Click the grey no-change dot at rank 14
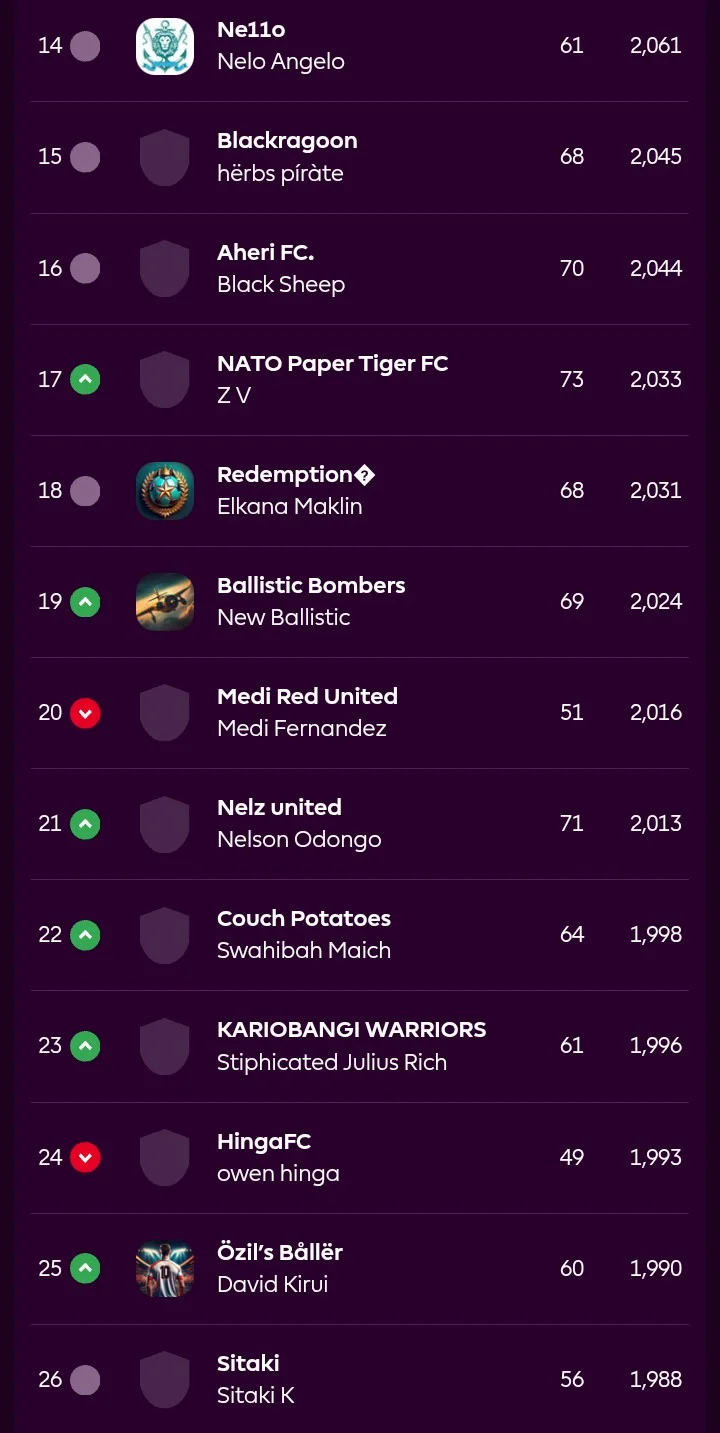The height and width of the screenshot is (1433, 720). pyautogui.click(x=85, y=46)
